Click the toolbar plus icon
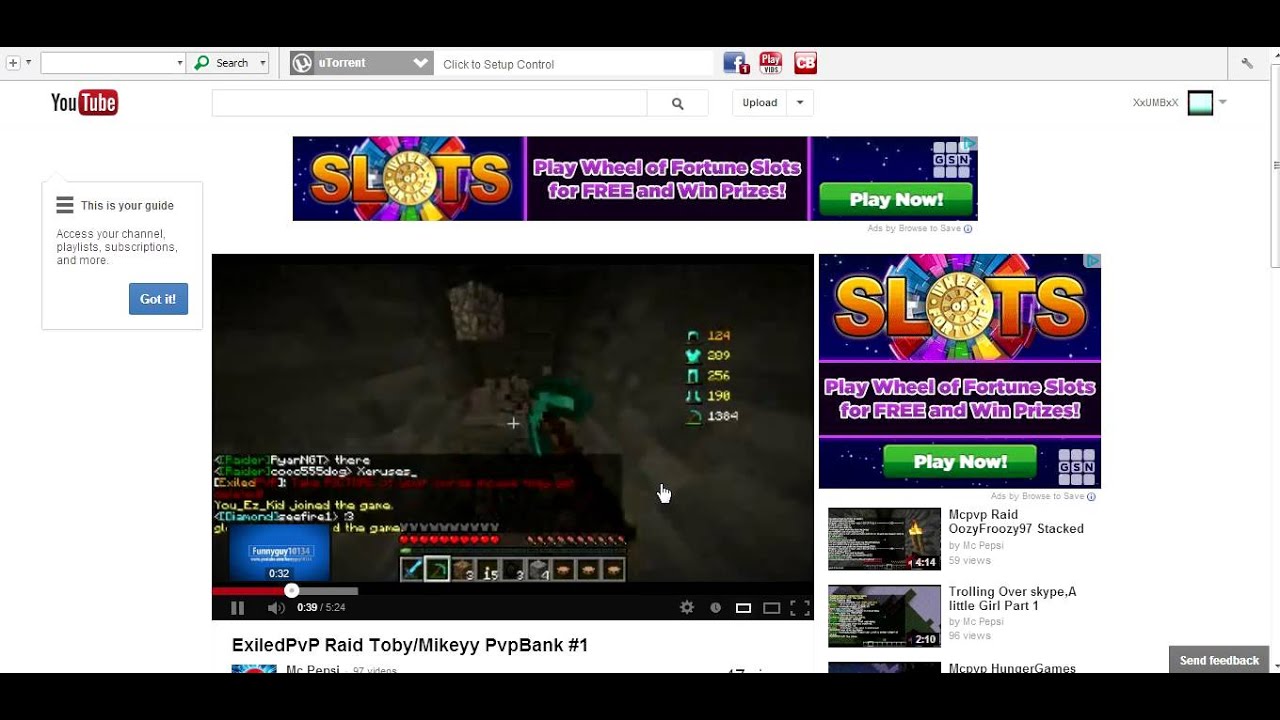The image size is (1280, 720). 13,63
